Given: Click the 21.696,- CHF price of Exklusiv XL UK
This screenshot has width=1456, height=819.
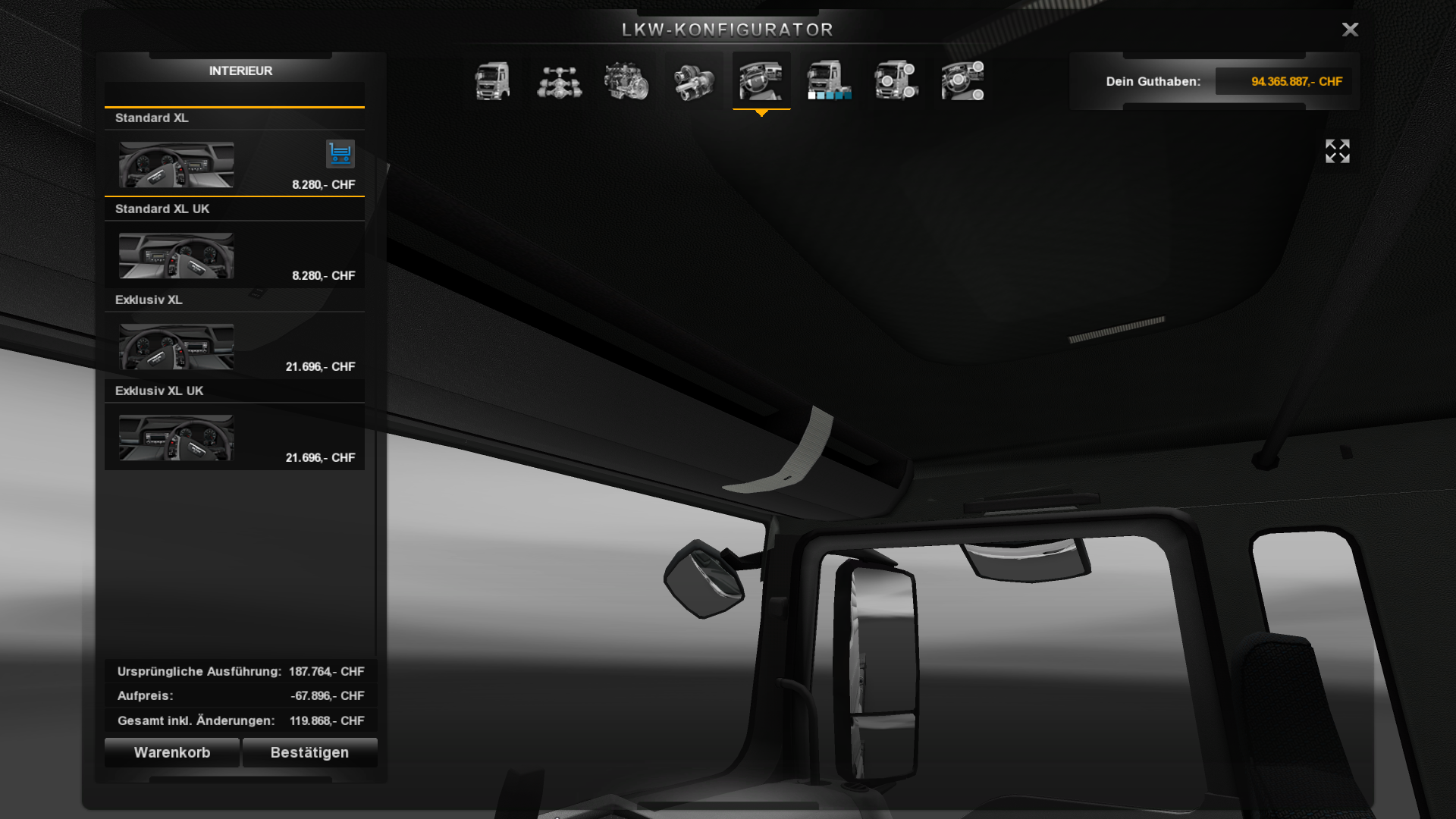Looking at the screenshot, I should tap(321, 457).
